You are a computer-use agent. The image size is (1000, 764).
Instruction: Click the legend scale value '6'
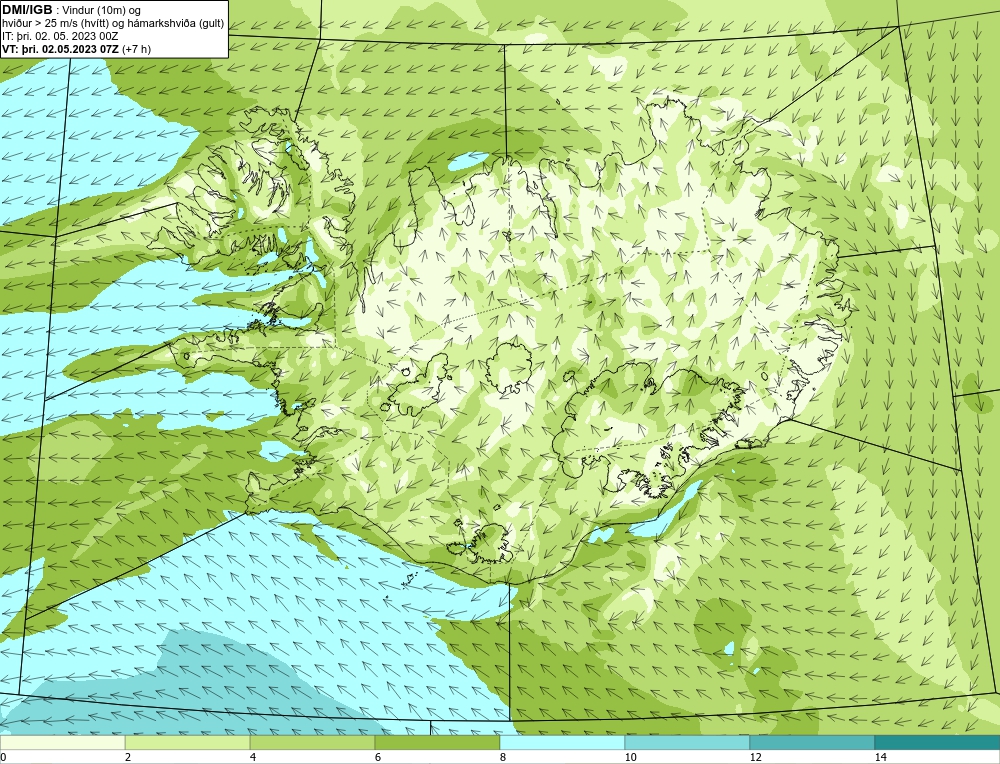(x=378, y=757)
